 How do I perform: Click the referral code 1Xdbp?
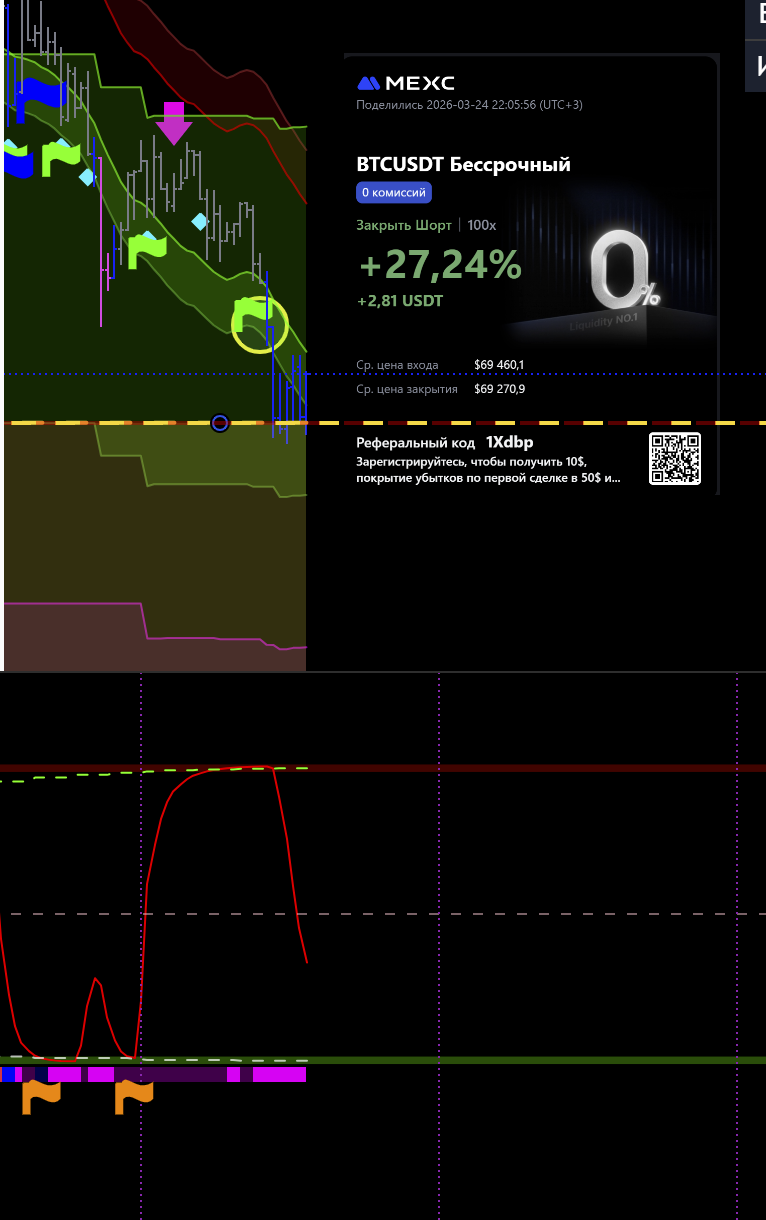tap(509, 442)
